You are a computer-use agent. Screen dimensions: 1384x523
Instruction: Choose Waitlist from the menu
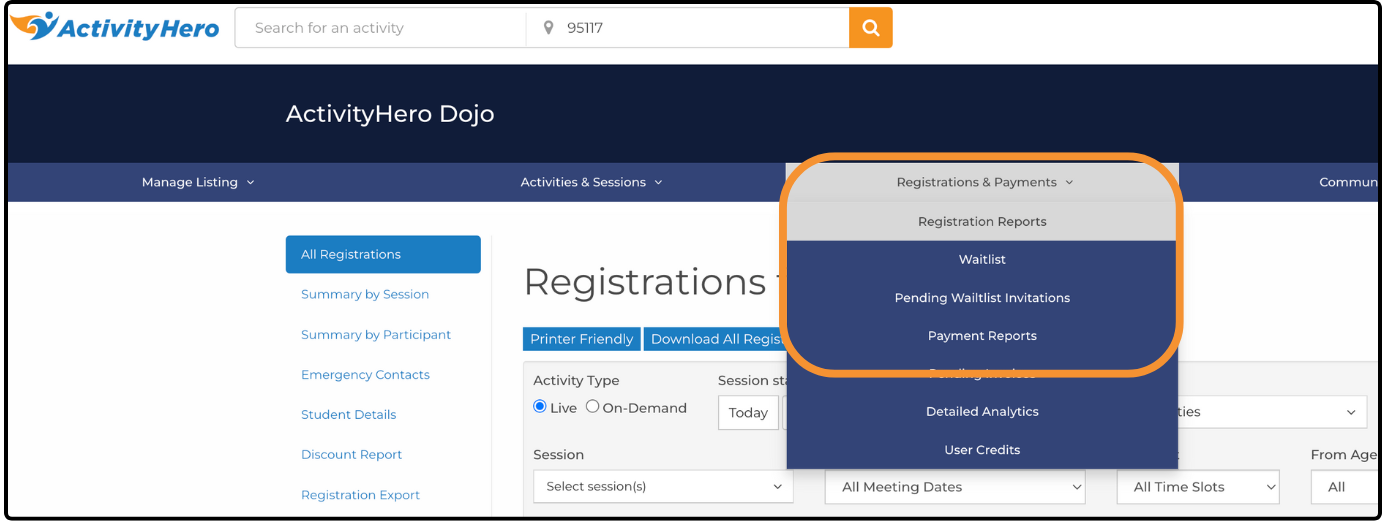point(982,260)
